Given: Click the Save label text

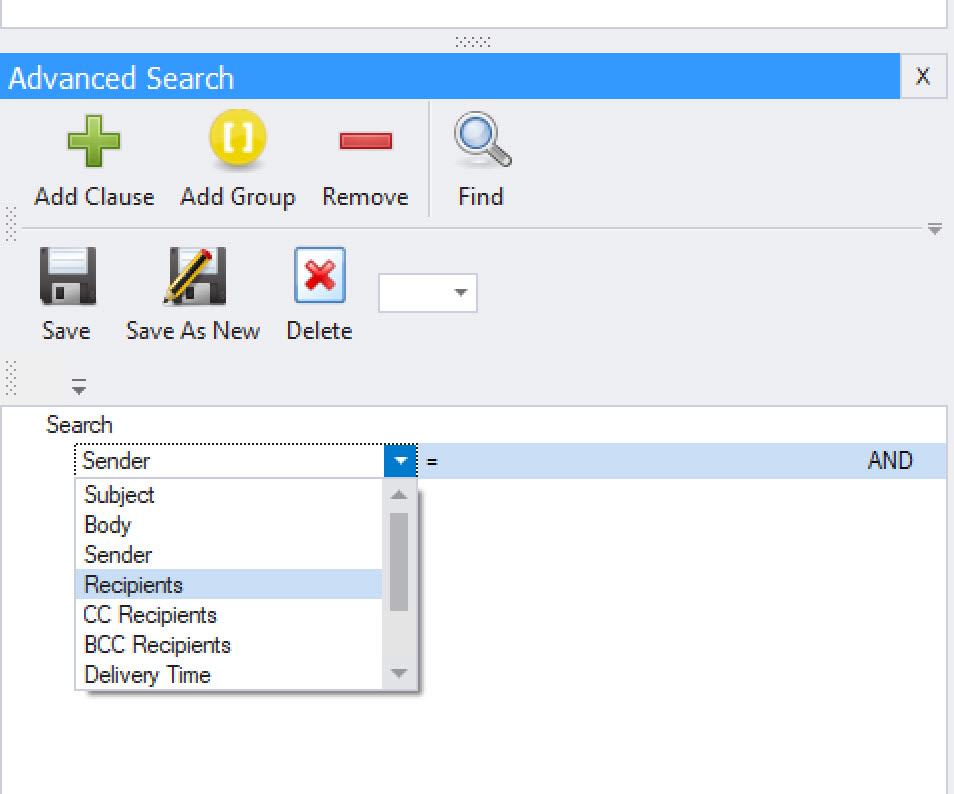Looking at the screenshot, I should coord(66,330).
